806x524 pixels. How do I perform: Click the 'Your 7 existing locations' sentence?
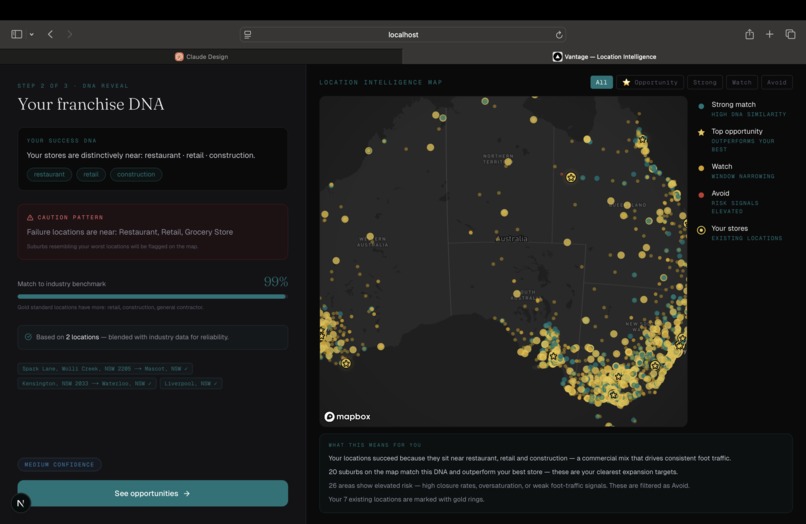pyautogui.click(x=406, y=499)
